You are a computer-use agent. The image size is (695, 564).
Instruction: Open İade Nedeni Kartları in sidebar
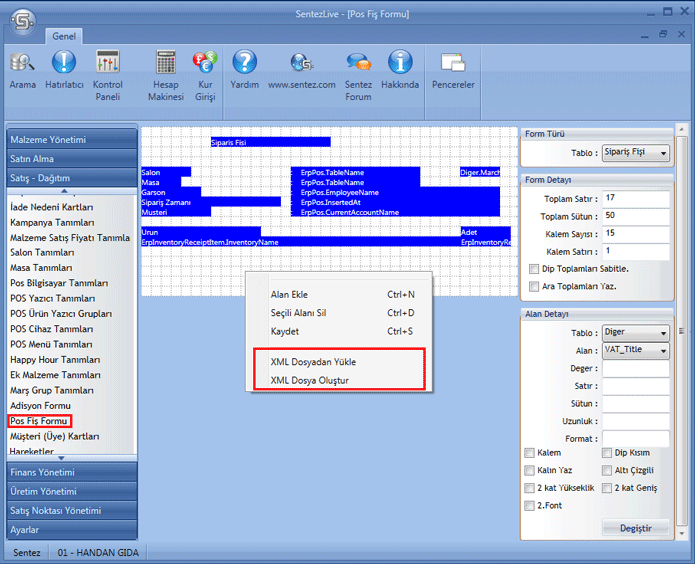tap(52, 207)
